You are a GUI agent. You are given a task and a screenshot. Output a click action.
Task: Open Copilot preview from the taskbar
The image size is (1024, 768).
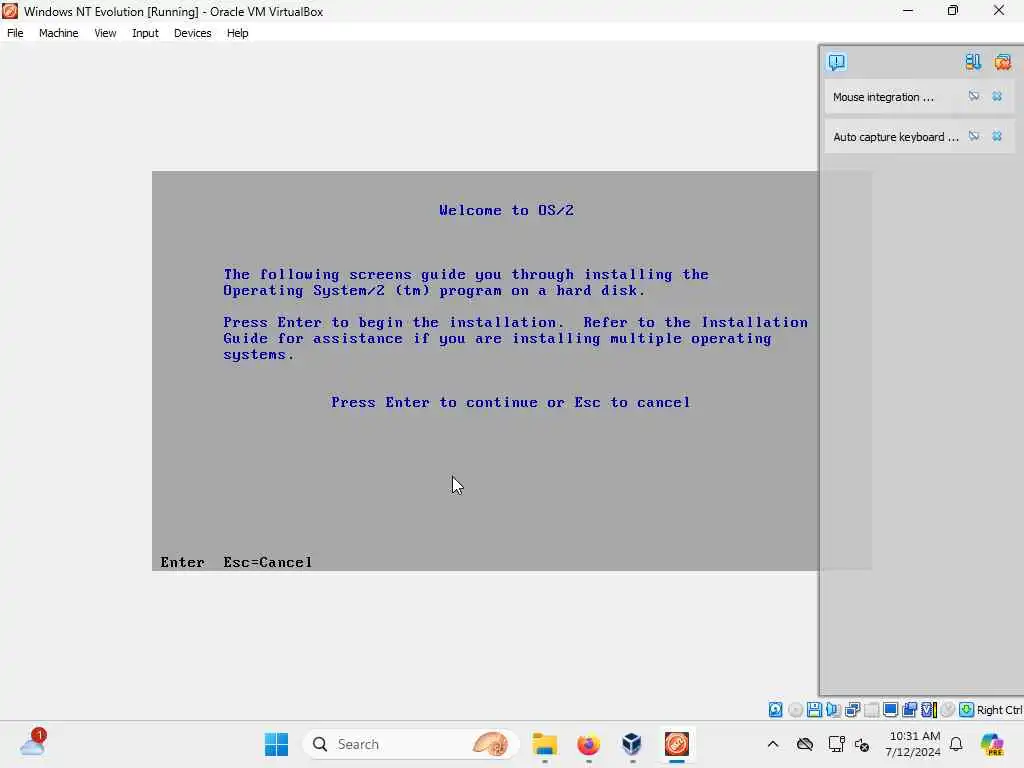click(x=993, y=744)
